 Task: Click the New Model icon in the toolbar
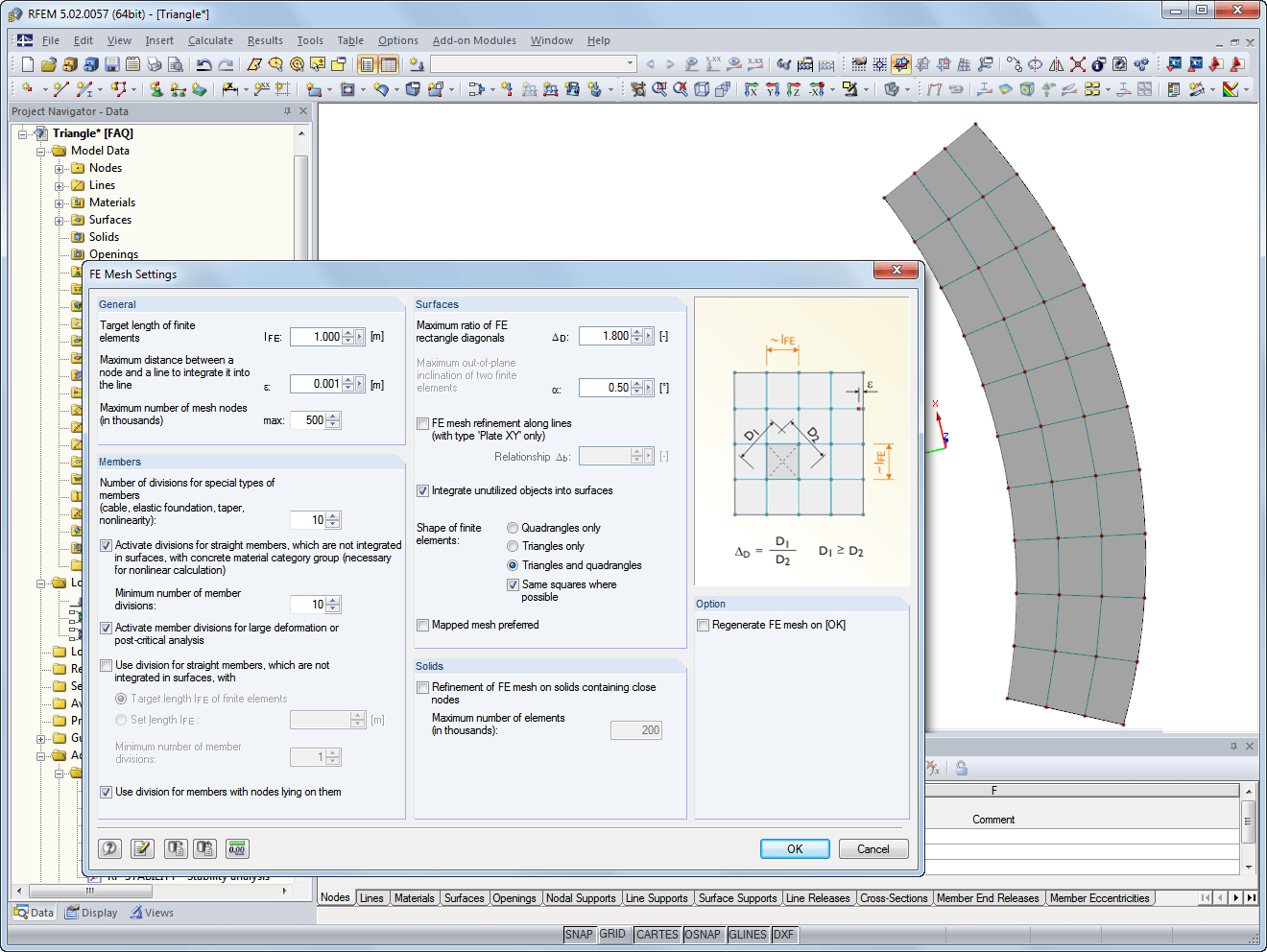(26, 64)
